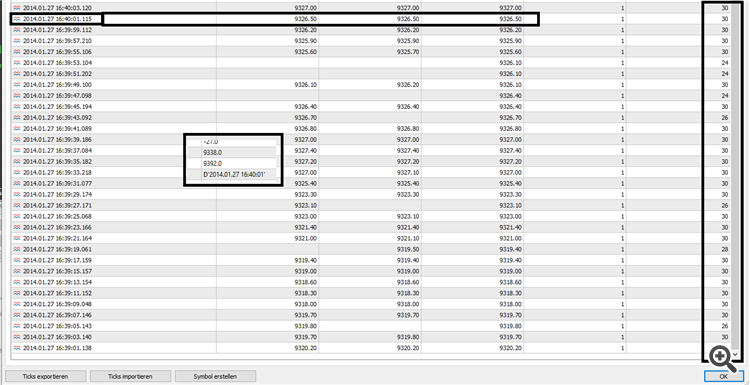
Task: Click the tick icon of row 16:39:33.218
Action: [18, 173]
